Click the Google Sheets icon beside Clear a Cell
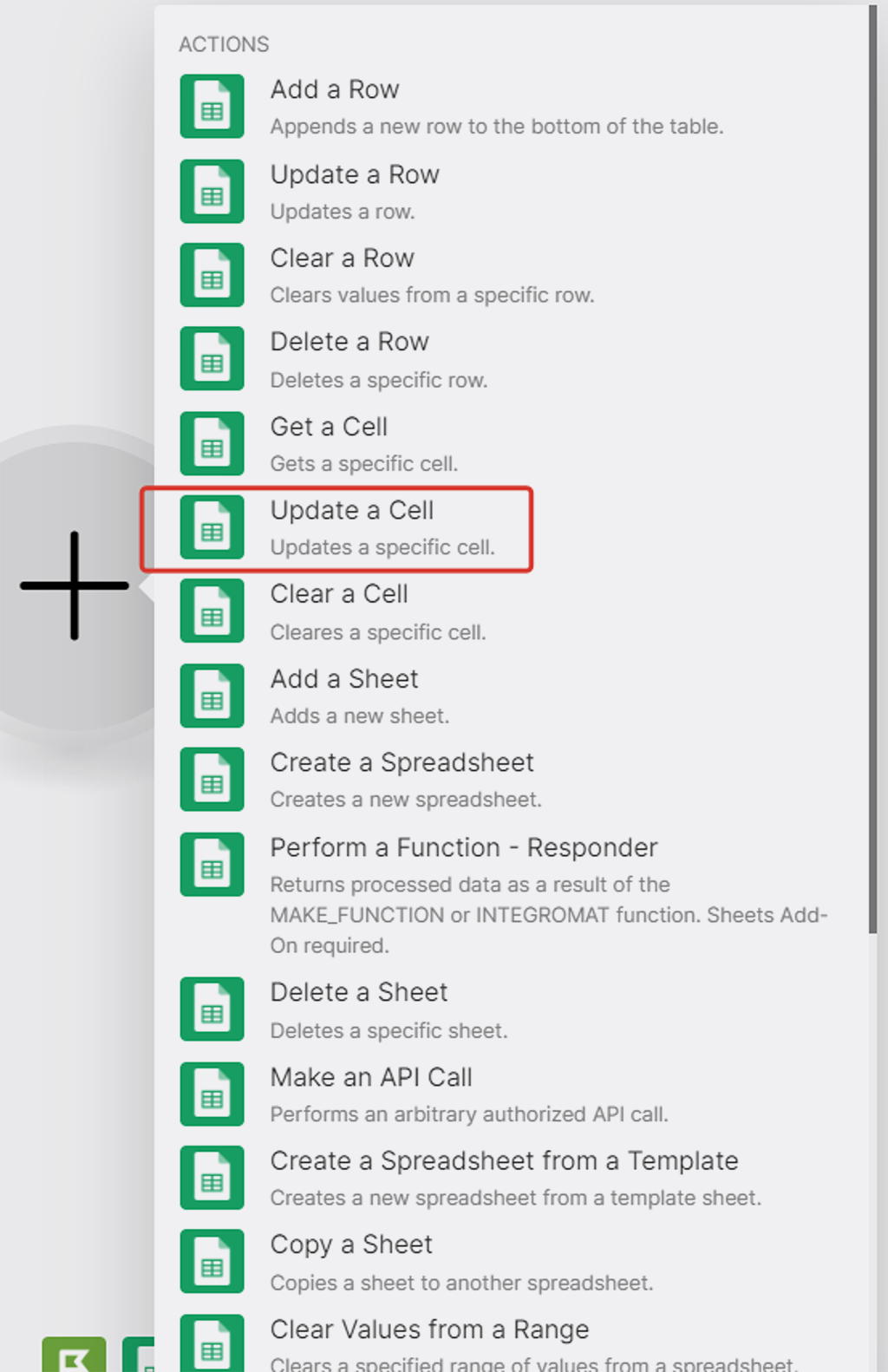This screenshot has width=888, height=1372. click(212, 611)
